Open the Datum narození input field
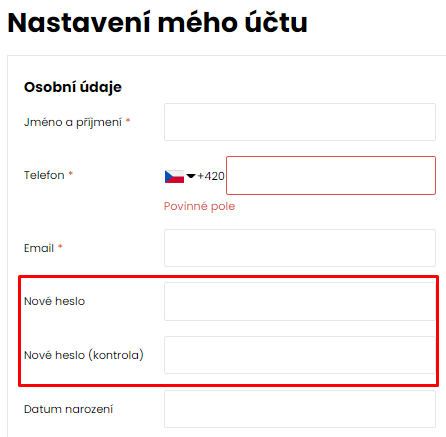The image size is (446, 437). [300, 409]
